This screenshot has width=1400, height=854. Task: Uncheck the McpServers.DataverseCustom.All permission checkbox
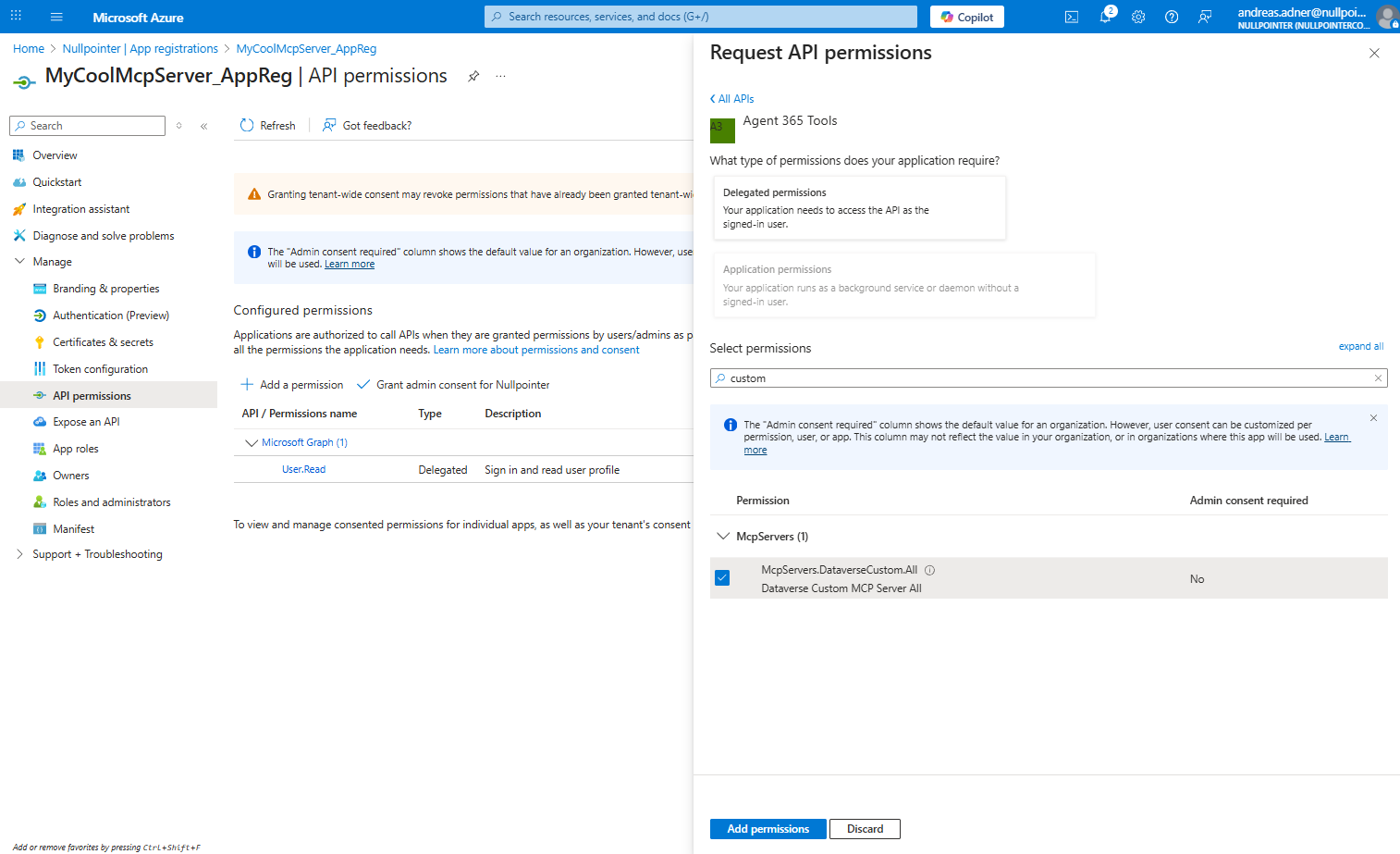(x=722, y=578)
